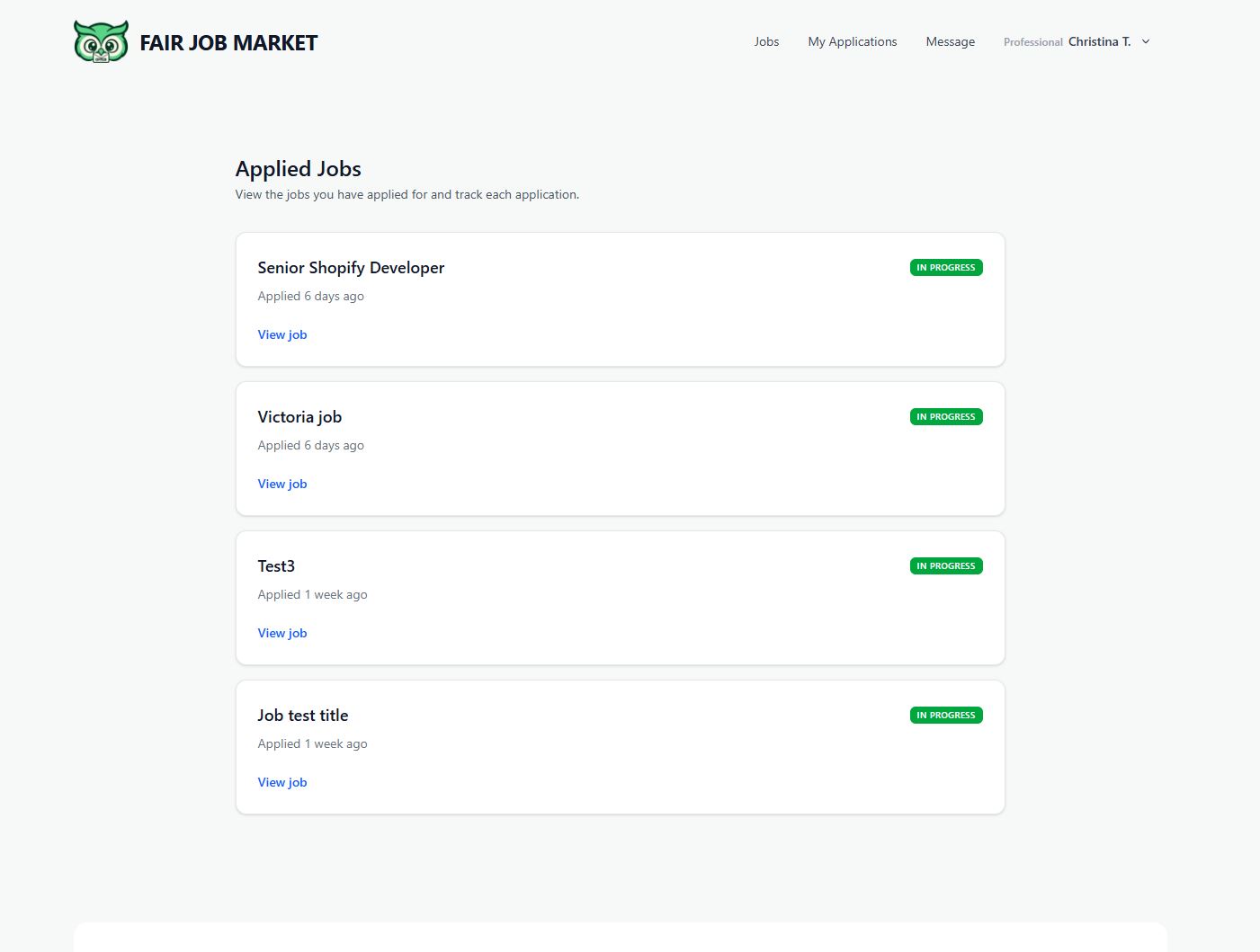Select the Senior Shopify Developer title
Screen dimensions: 1260x952
(x=351, y=268)
